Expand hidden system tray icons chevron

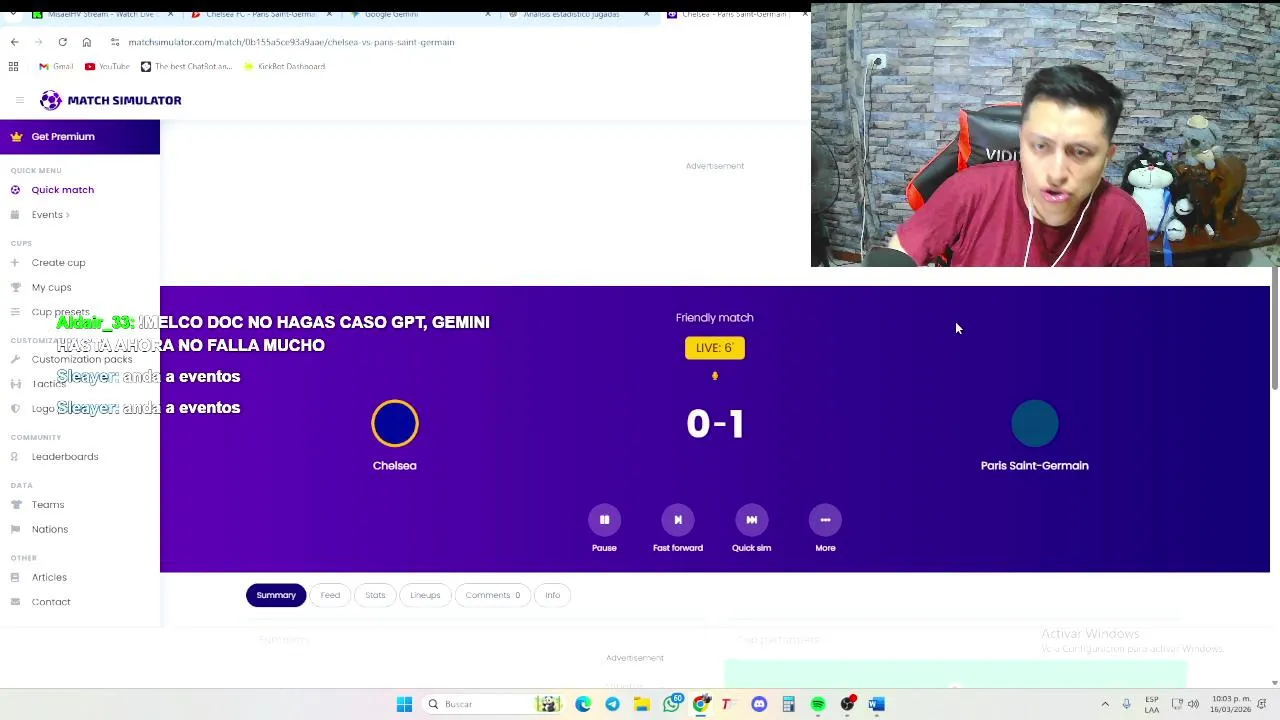coord(1105,704)
